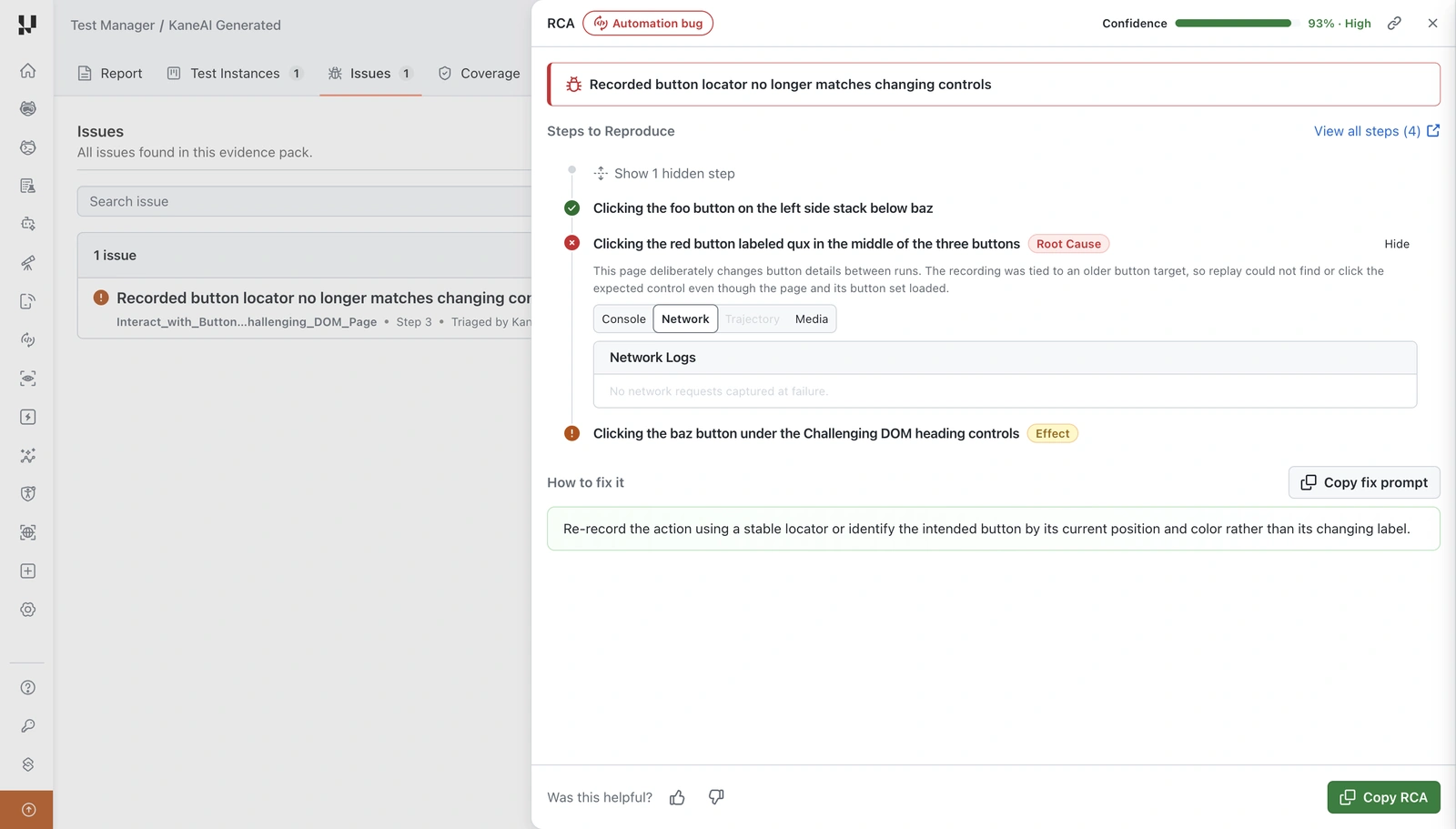This screenshot has width=1456, height=829.
Task: Click the Search issue input field
Action: (x=304, y=201)
